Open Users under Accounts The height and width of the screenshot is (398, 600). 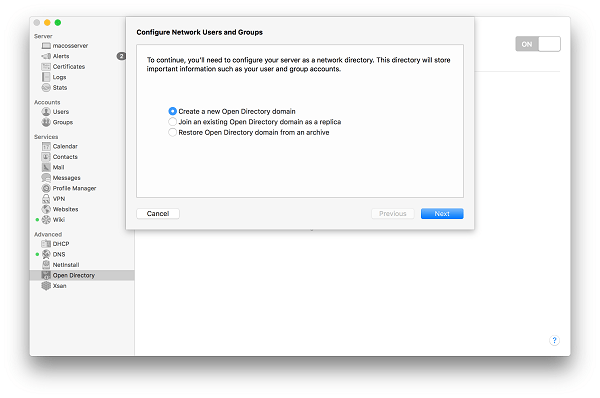click(61, 112)
